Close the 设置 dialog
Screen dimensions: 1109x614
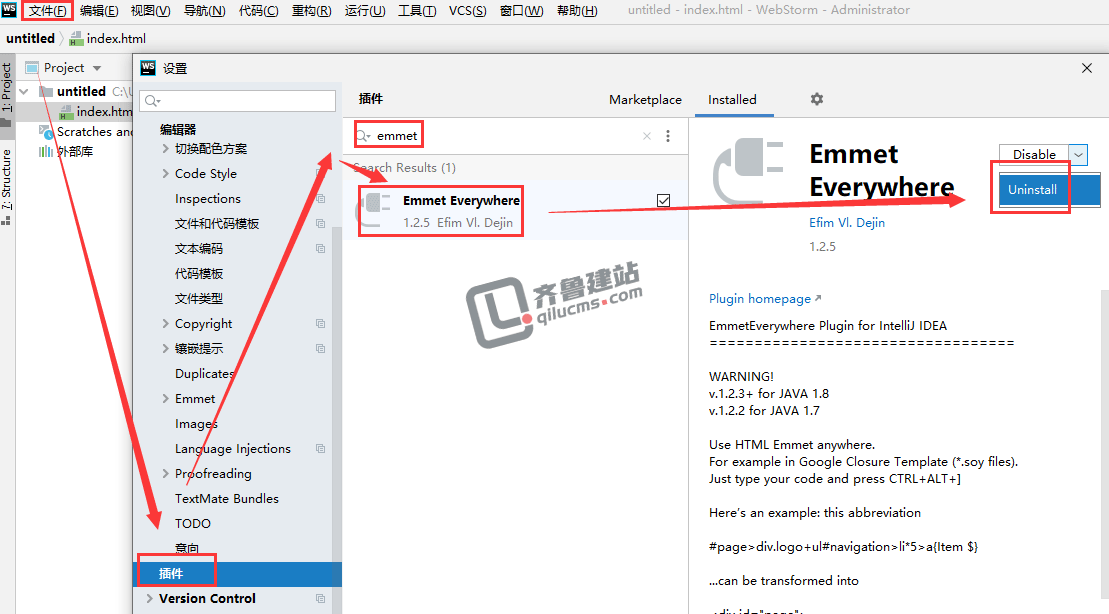(x=1087, y=68)
